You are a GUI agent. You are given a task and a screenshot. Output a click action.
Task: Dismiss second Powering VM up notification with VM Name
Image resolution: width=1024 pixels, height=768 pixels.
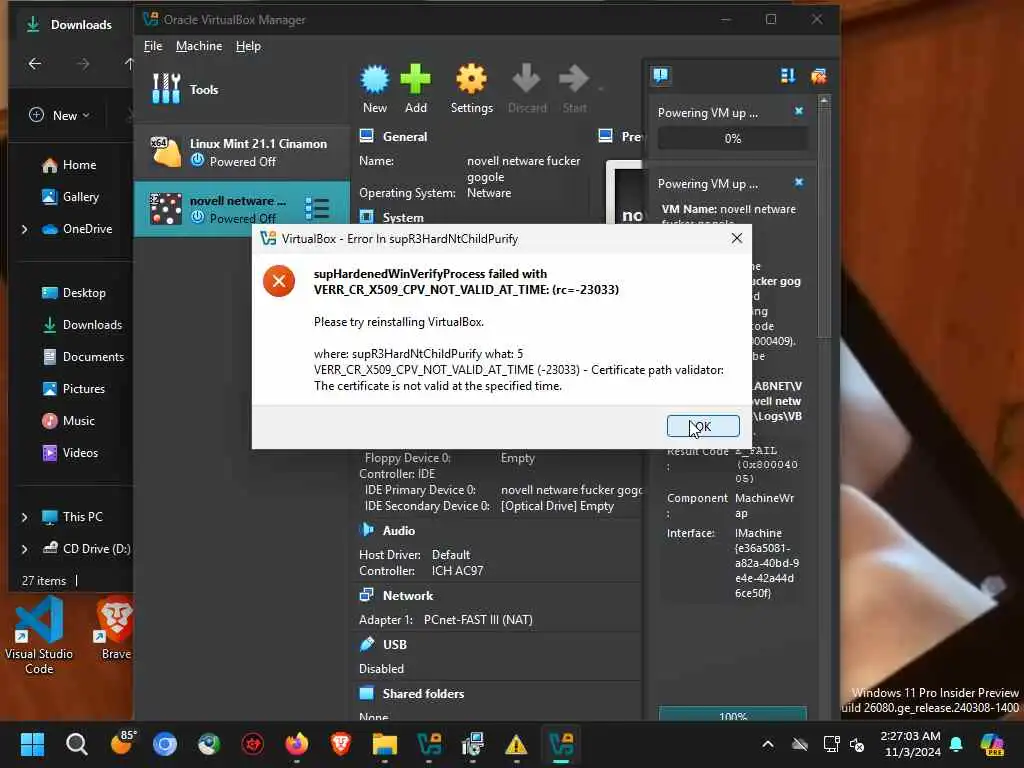point(799,182)
